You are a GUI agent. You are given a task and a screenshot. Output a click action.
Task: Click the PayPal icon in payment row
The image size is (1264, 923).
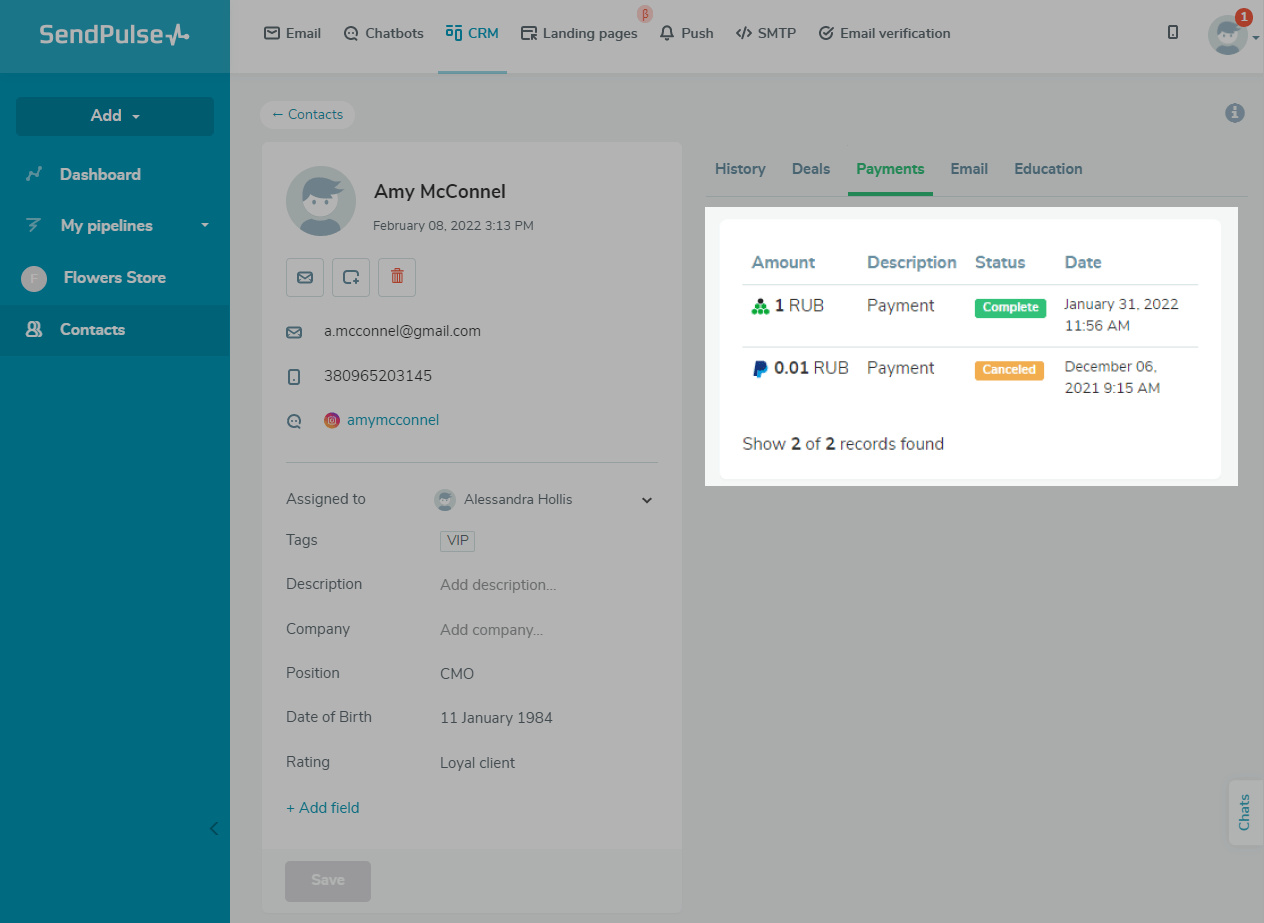[x=760, y=369]
